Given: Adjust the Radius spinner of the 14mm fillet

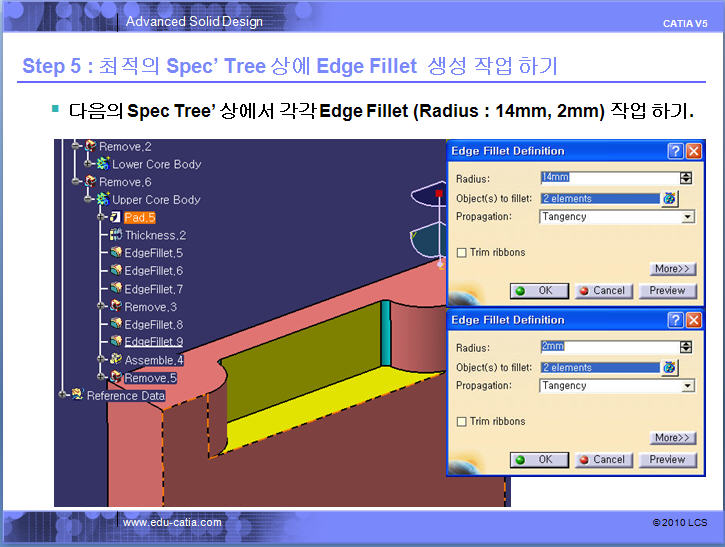Looking at the screenshot, I should click(686, 178).
